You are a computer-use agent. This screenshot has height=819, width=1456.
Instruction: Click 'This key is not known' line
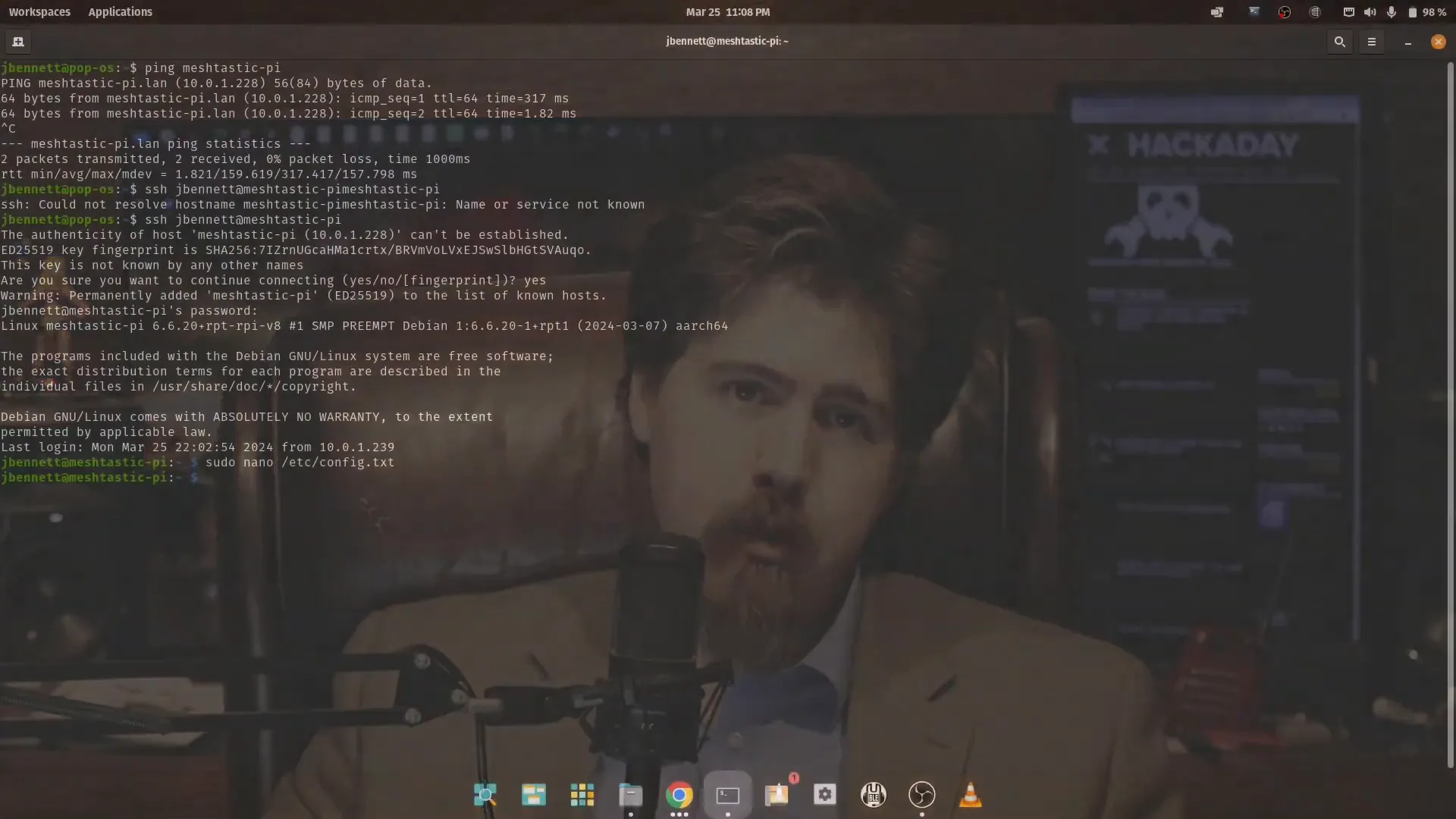click(x=152, y=265)
